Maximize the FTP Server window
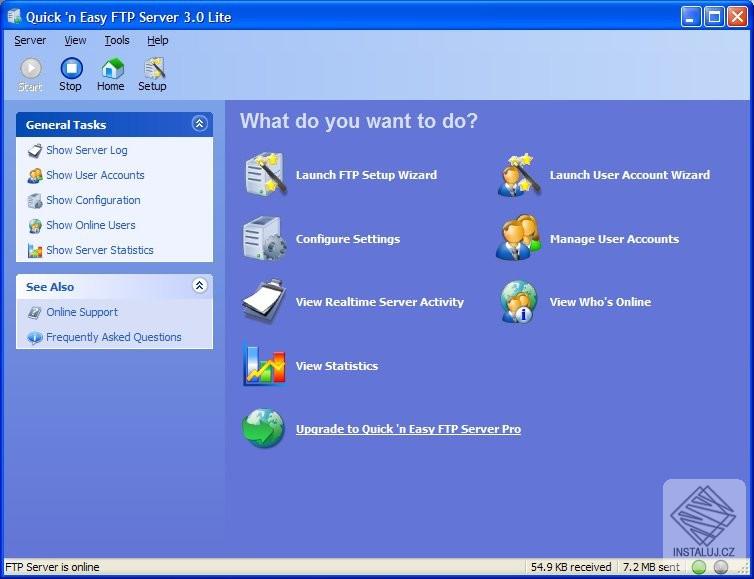Screen dimensions: 754x579 pyautogui.click(x=714, y=17)
